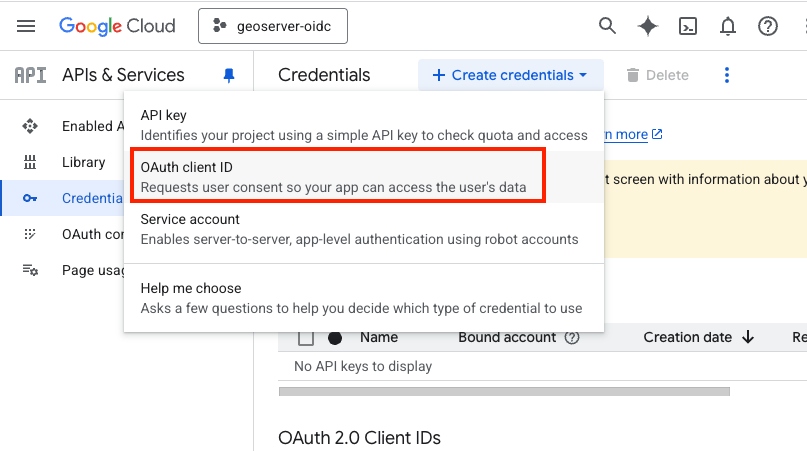
Task: Click the Google Cloud logo
Action: coord(117,26)
